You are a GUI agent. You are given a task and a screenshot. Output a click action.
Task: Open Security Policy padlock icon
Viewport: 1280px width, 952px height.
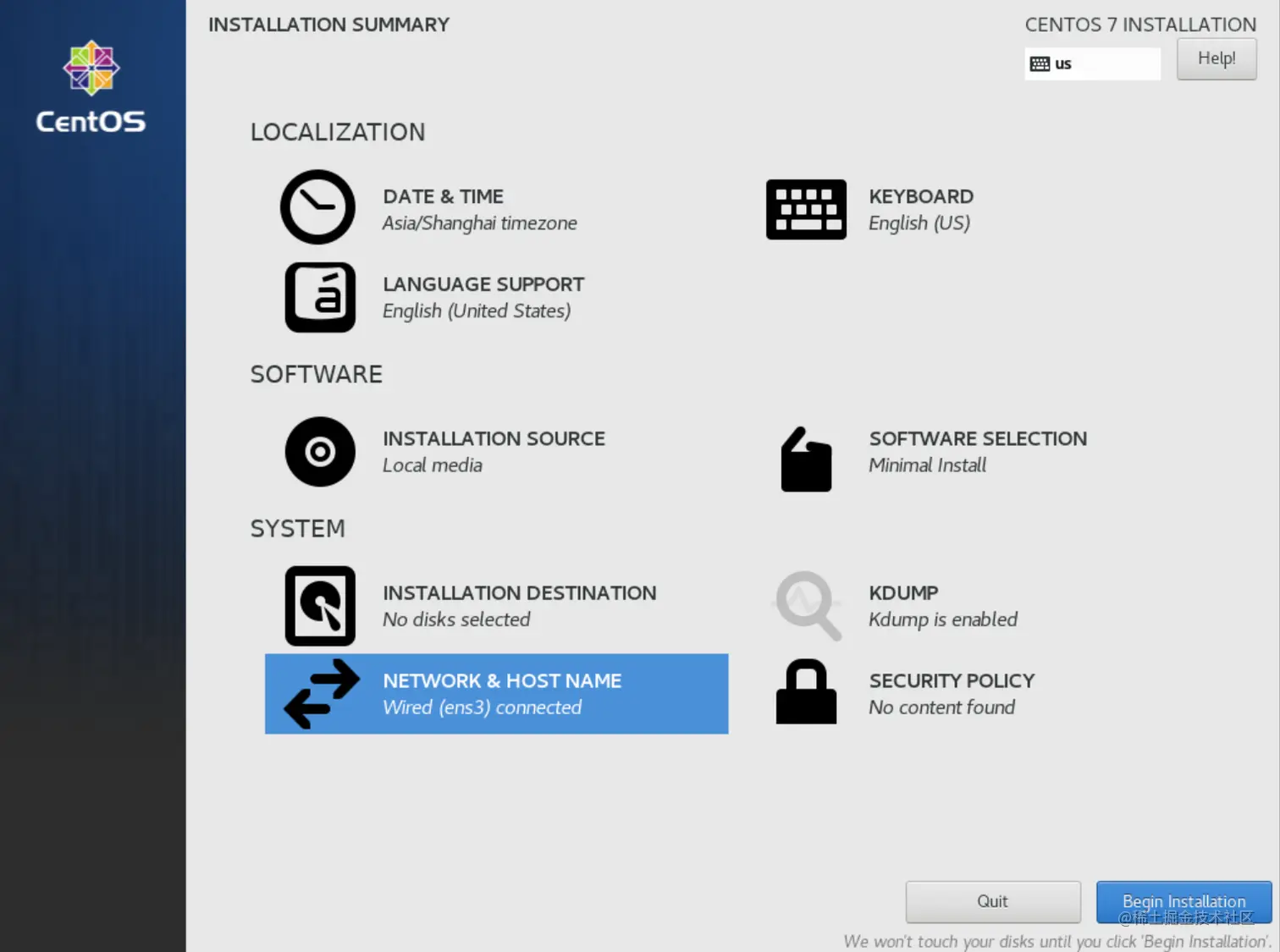pos(806,691)
